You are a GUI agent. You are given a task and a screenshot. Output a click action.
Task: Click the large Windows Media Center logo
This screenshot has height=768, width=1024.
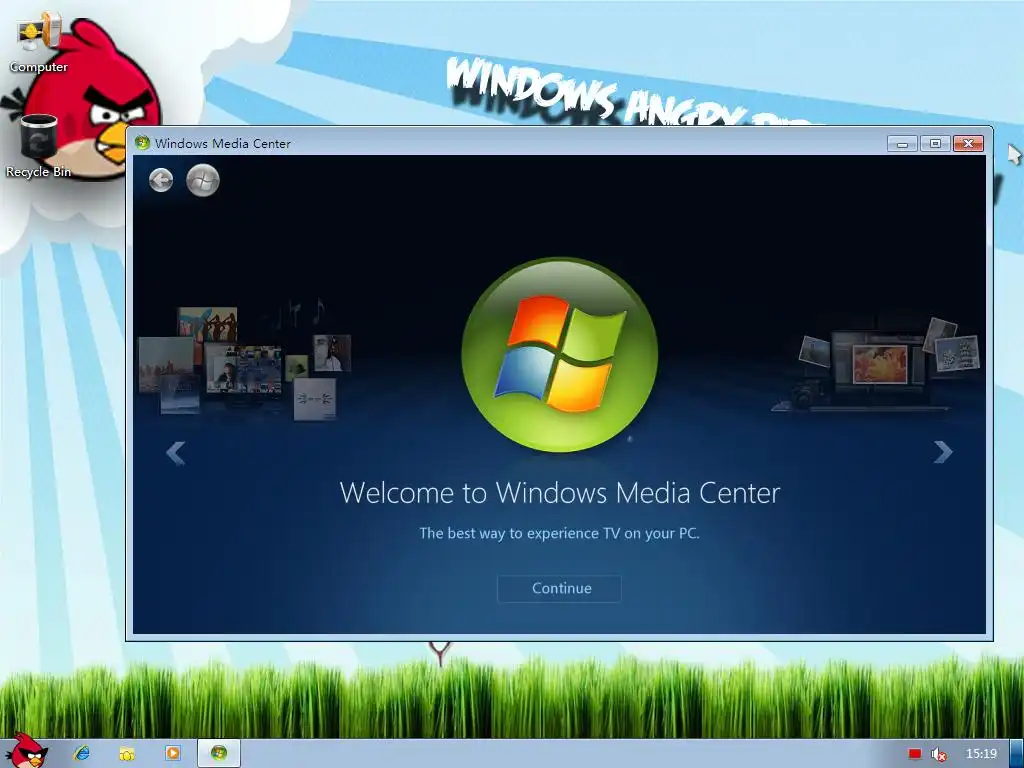(560, 355)
